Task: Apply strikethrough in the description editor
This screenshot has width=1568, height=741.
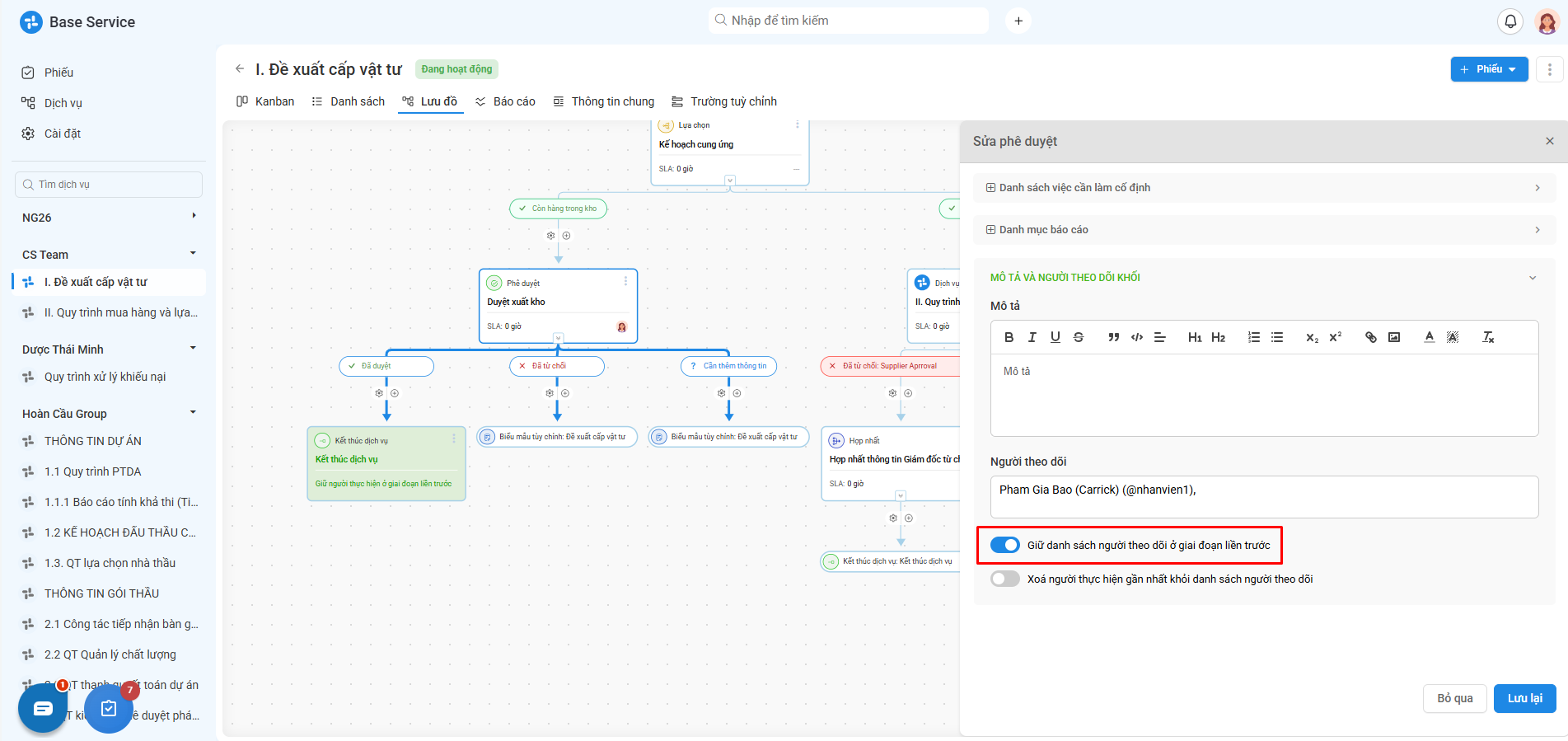Action: pos(1079,337)
